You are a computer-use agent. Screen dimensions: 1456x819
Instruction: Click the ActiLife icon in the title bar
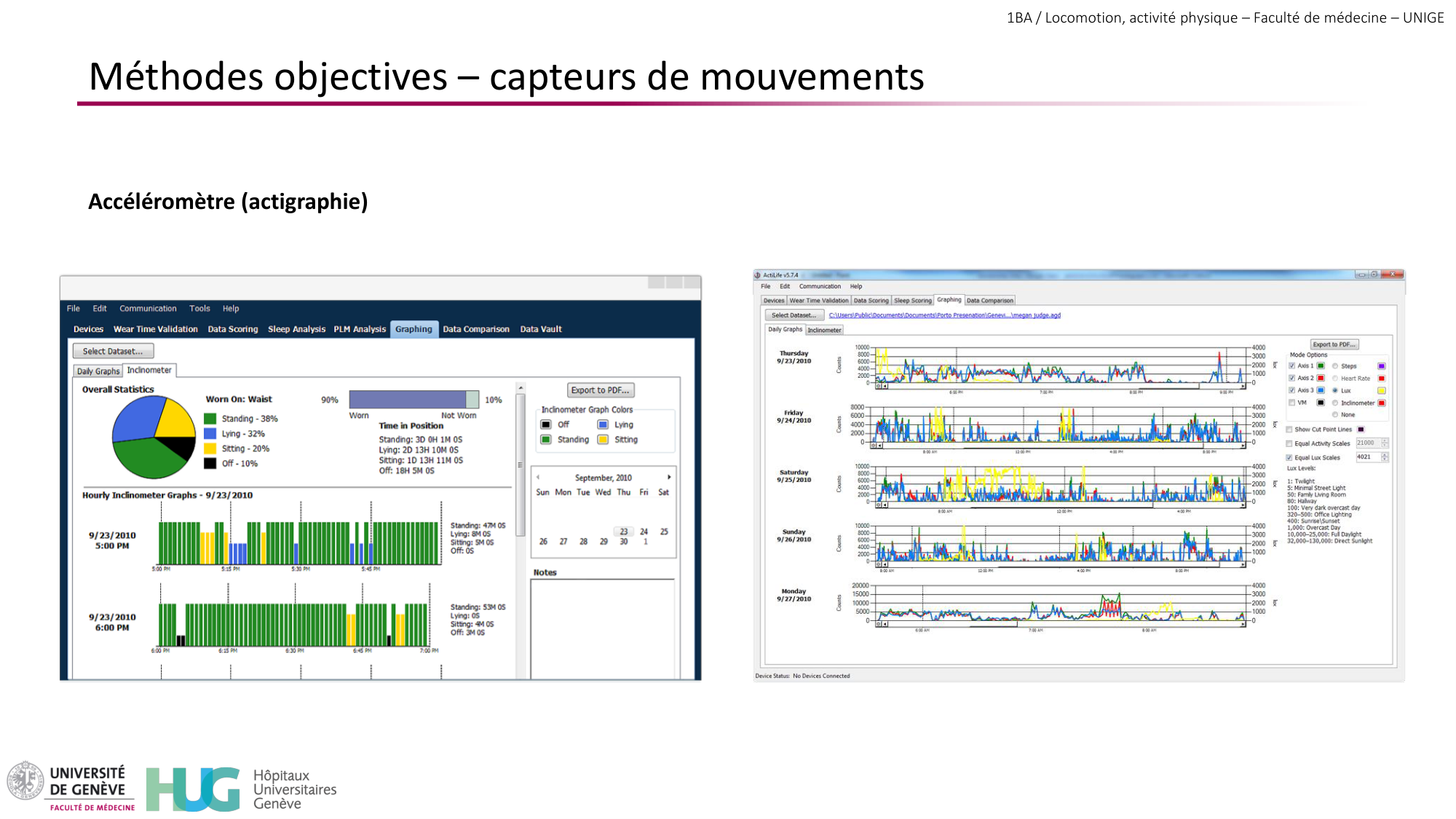coord(758,275)
